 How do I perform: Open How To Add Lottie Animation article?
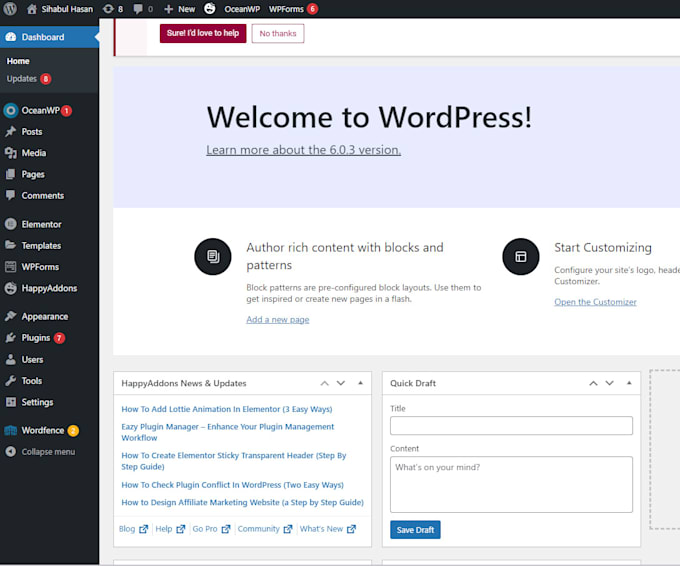coord(227,409)
